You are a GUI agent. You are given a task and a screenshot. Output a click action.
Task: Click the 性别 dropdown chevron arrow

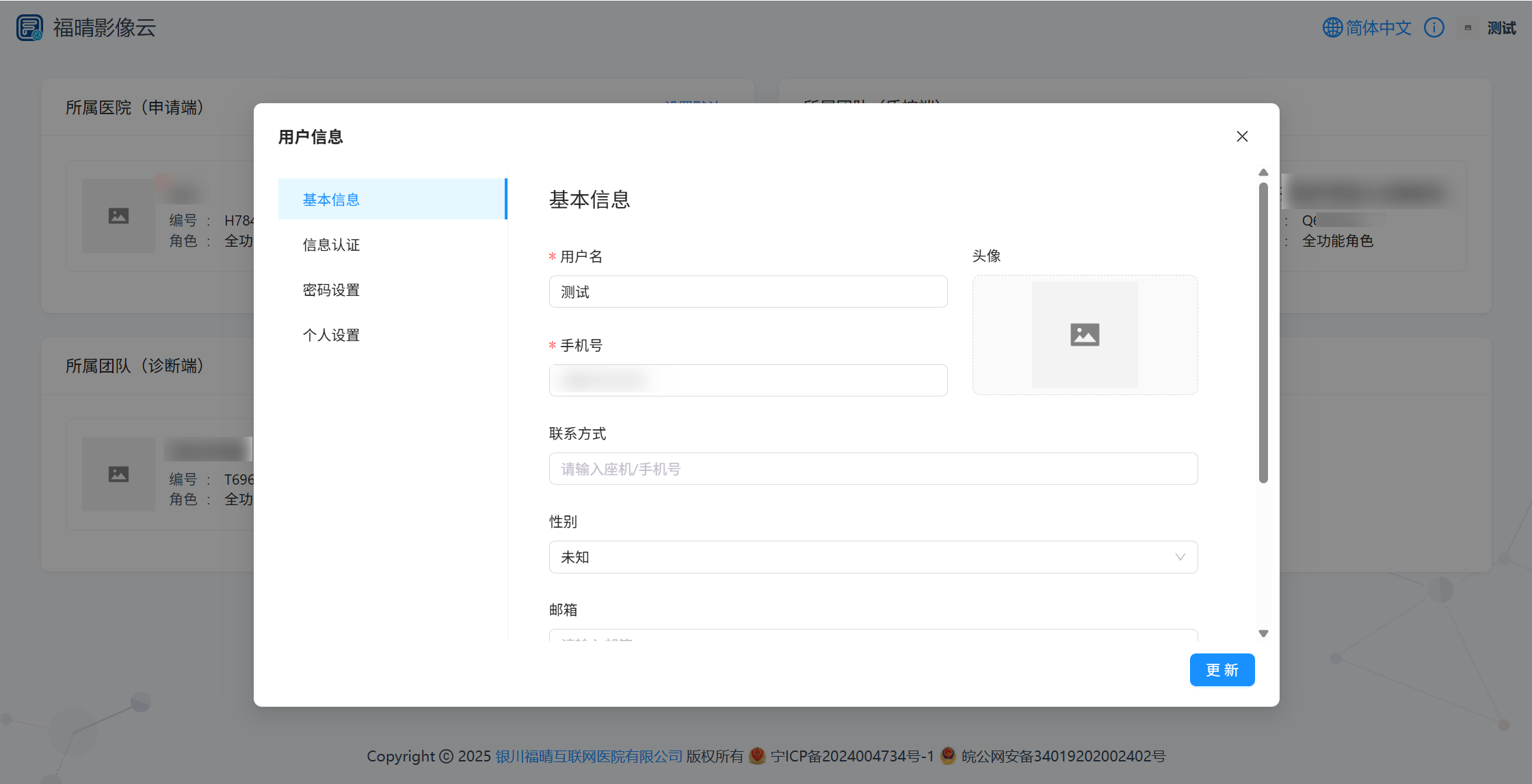[x=1180, y=557]
